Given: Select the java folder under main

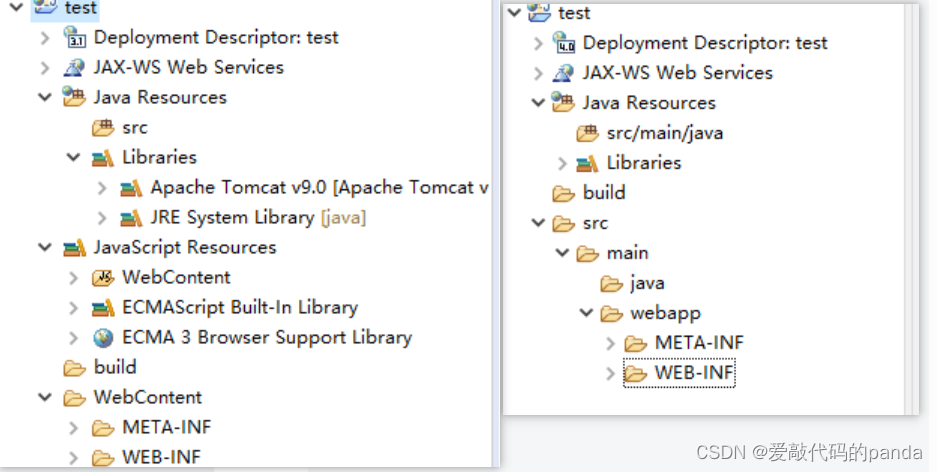Looking at the screenshot, I should [x=632, y=283].
